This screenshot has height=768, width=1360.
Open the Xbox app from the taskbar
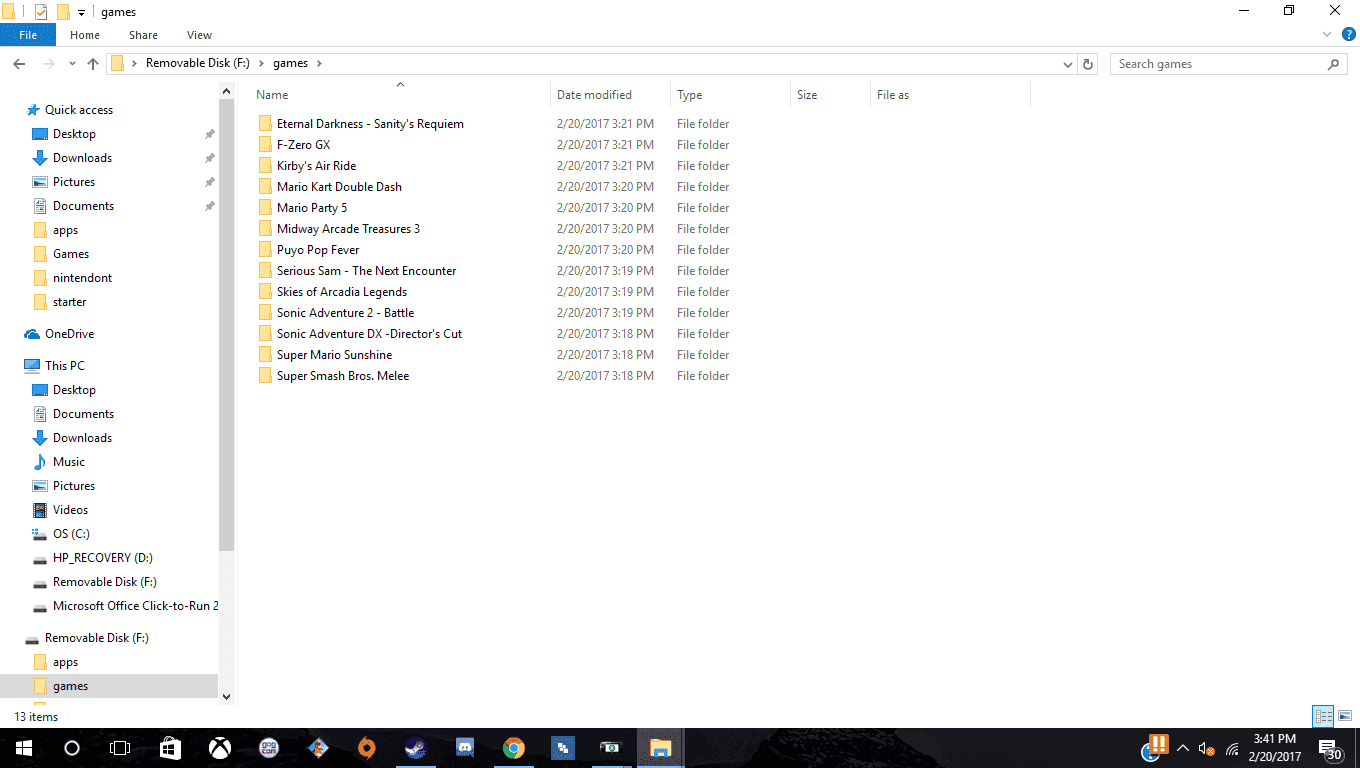220,748
